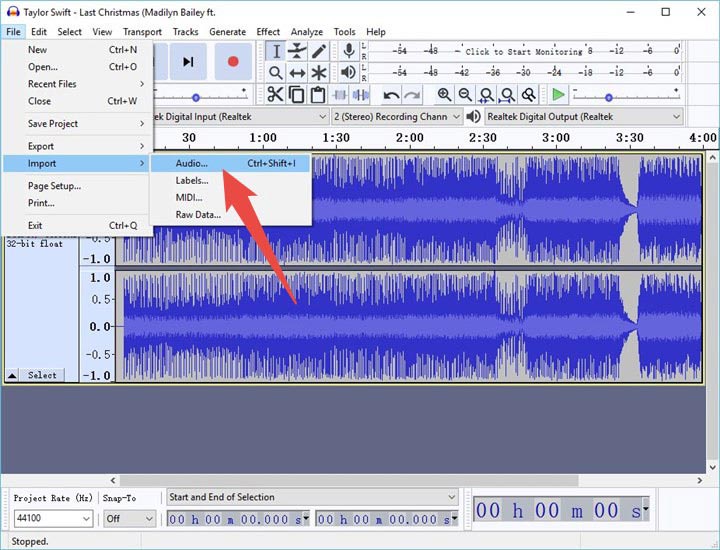
Task: Select the Selection tool (I-beam)
Action: [x=276, y=51]
